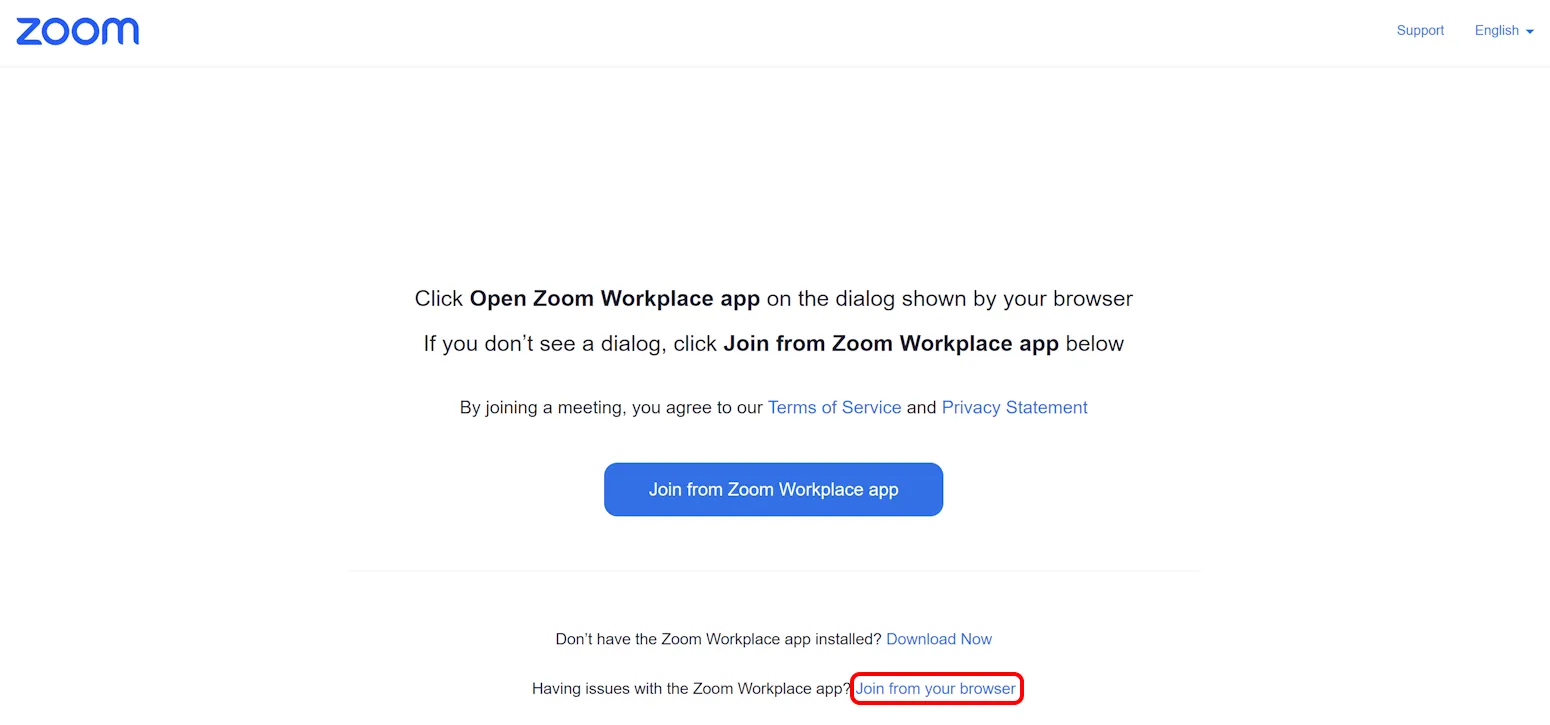Click the bold 'Open Zoom Workplace app' text
This screenshot has width=1550, height=725.
pyautogui.click(x=614, y=299)
